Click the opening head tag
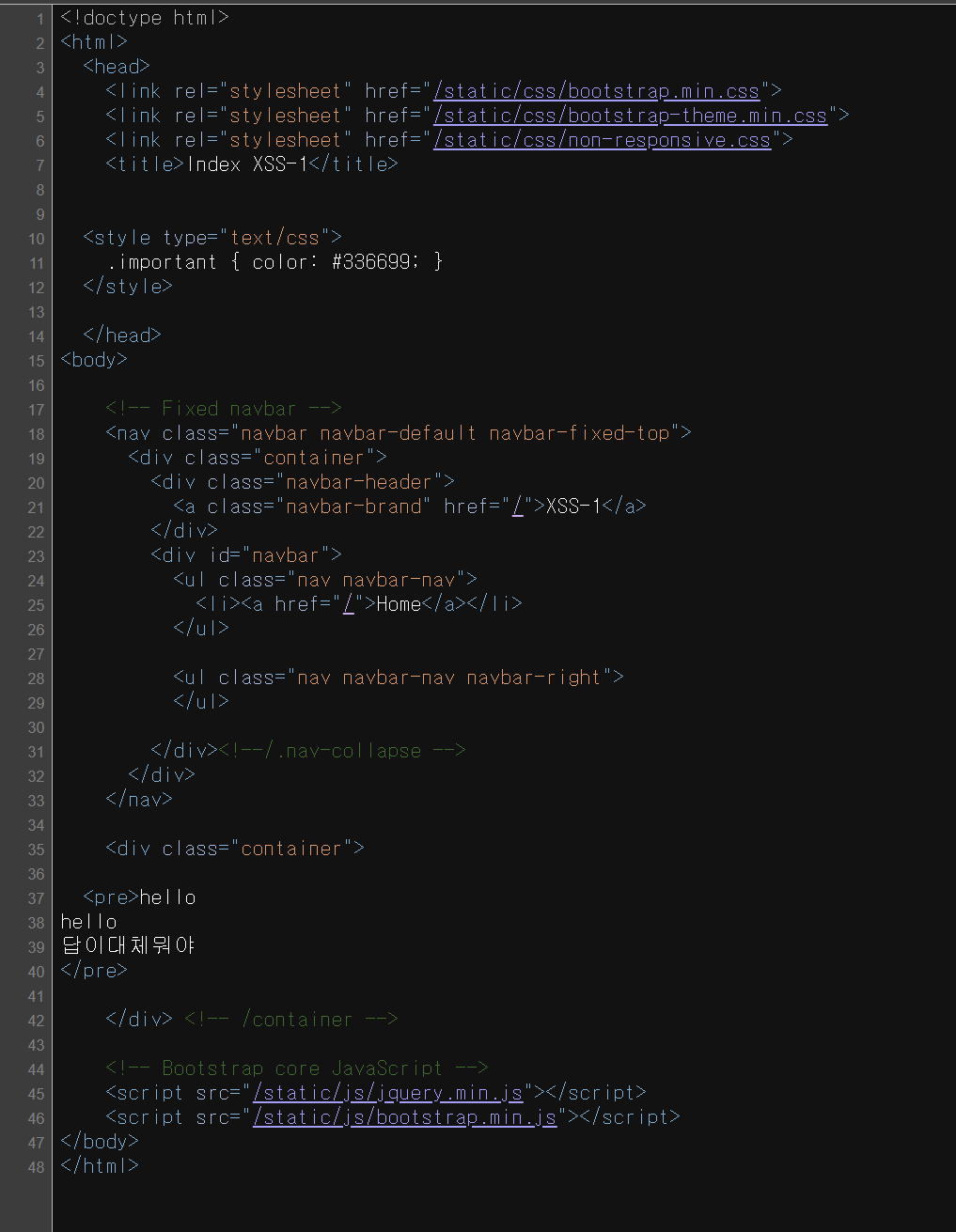Screen dimensions: 956x1232 tap(117, 67)
